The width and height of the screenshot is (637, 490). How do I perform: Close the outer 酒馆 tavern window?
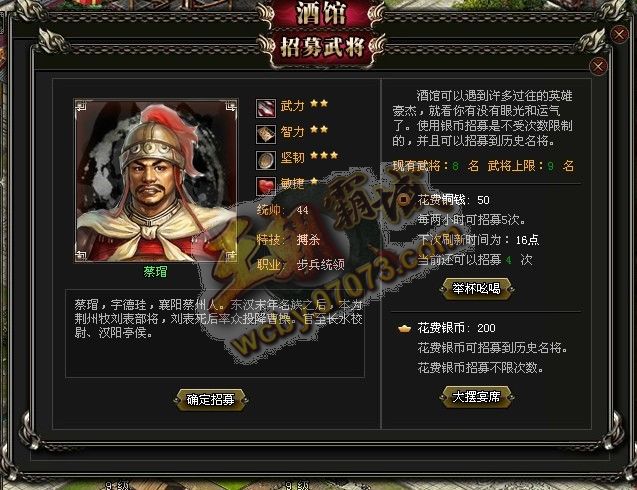619,35
